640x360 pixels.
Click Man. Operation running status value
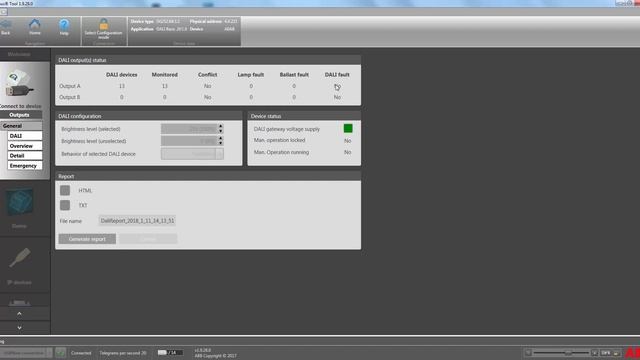pos(347,152)
